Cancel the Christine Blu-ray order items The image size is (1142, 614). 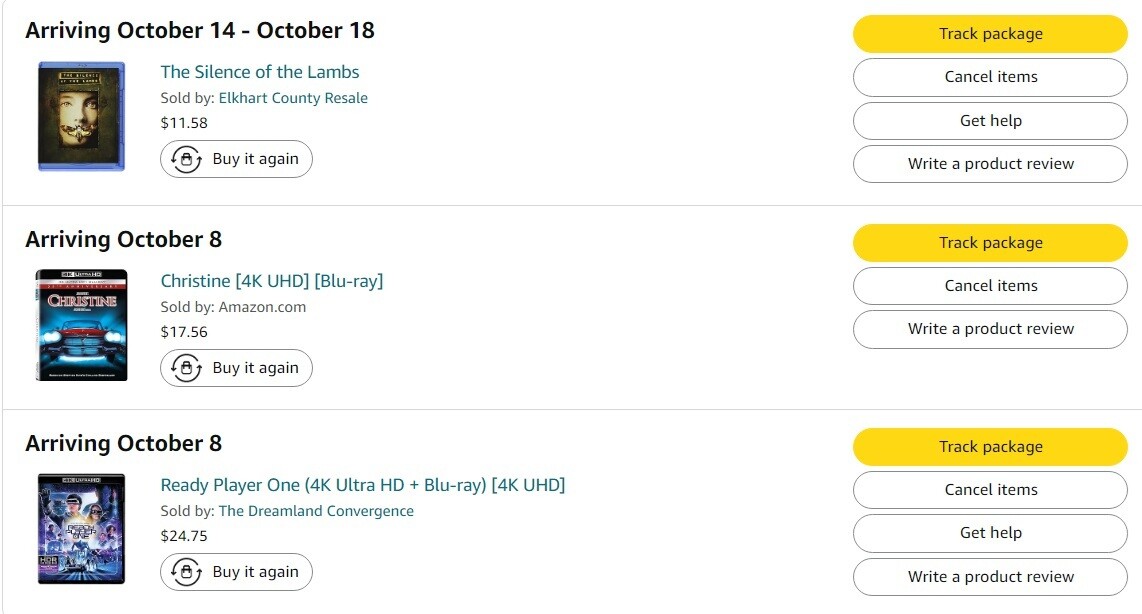click(x=990, y=286)
